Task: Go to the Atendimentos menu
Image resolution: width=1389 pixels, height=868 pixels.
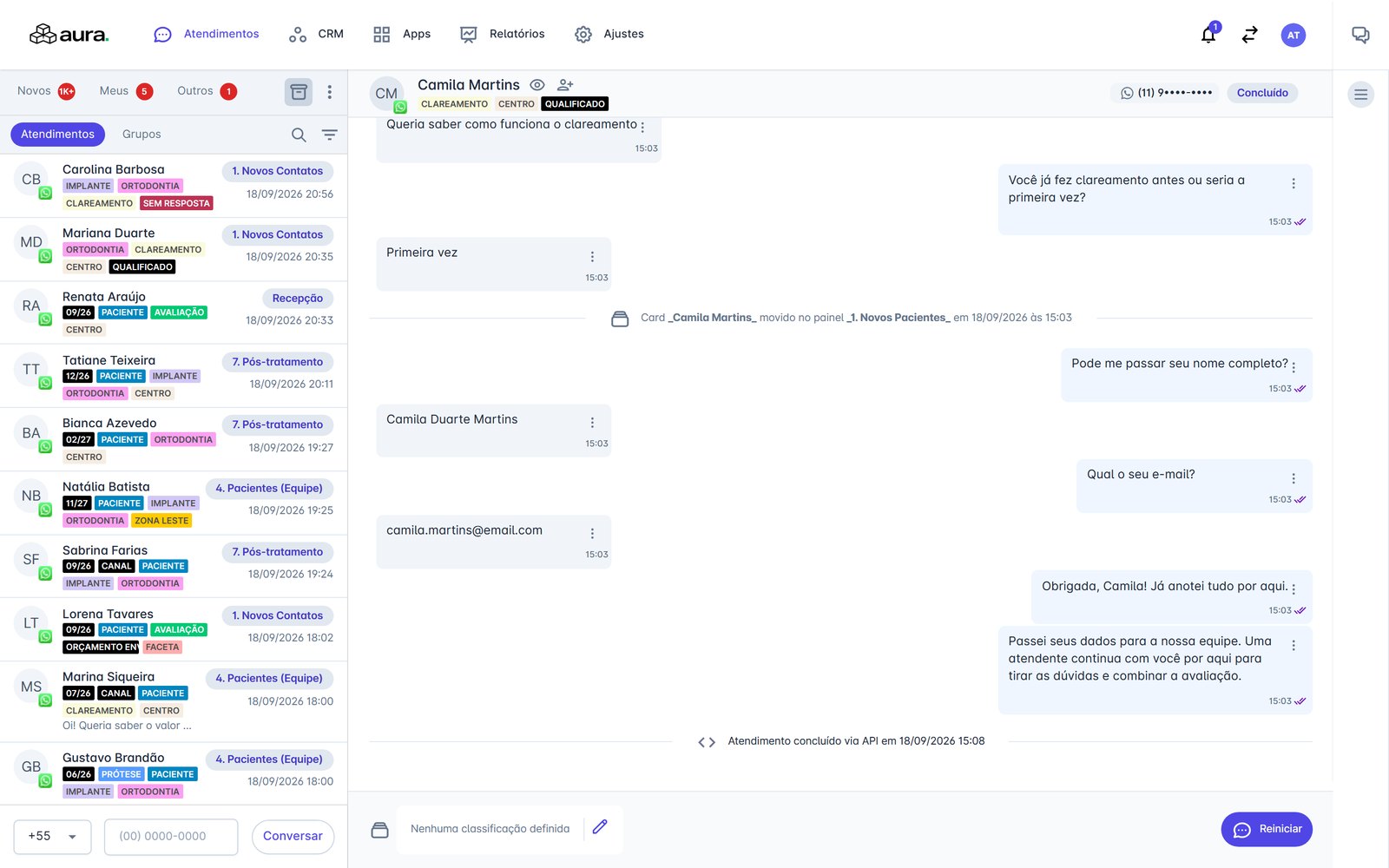Action: pos(207,34)
